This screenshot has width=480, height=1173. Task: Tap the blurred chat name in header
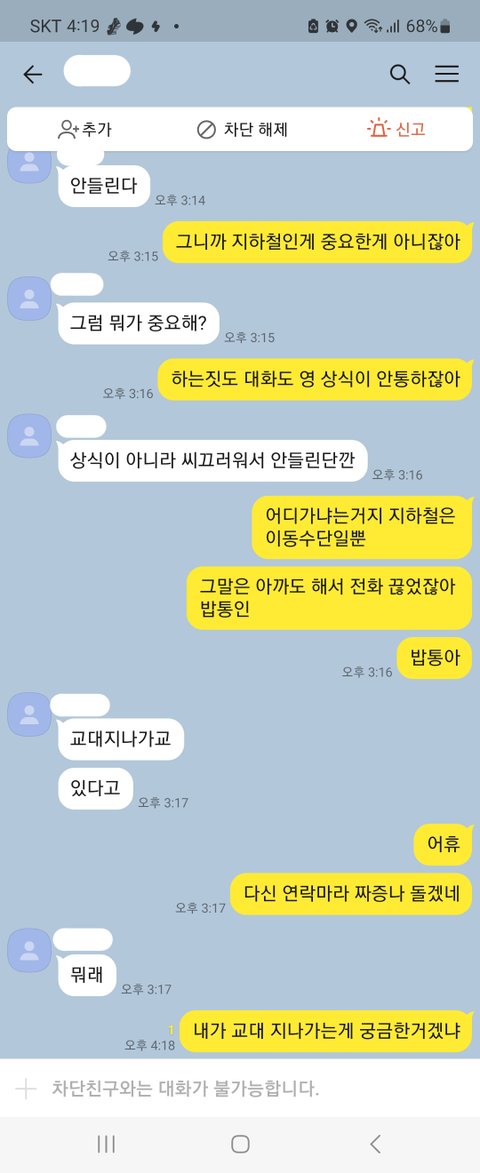tap(97, 71)
